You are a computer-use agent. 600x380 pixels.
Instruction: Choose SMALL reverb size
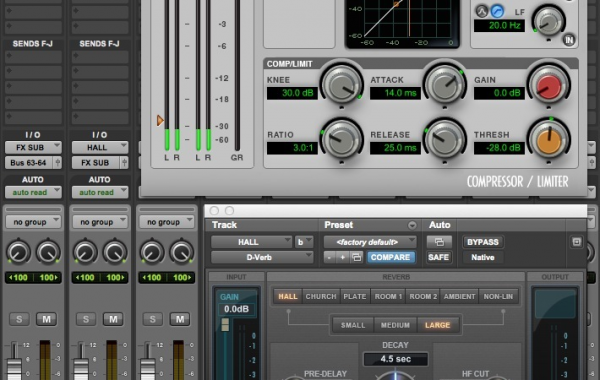[353, 325]
